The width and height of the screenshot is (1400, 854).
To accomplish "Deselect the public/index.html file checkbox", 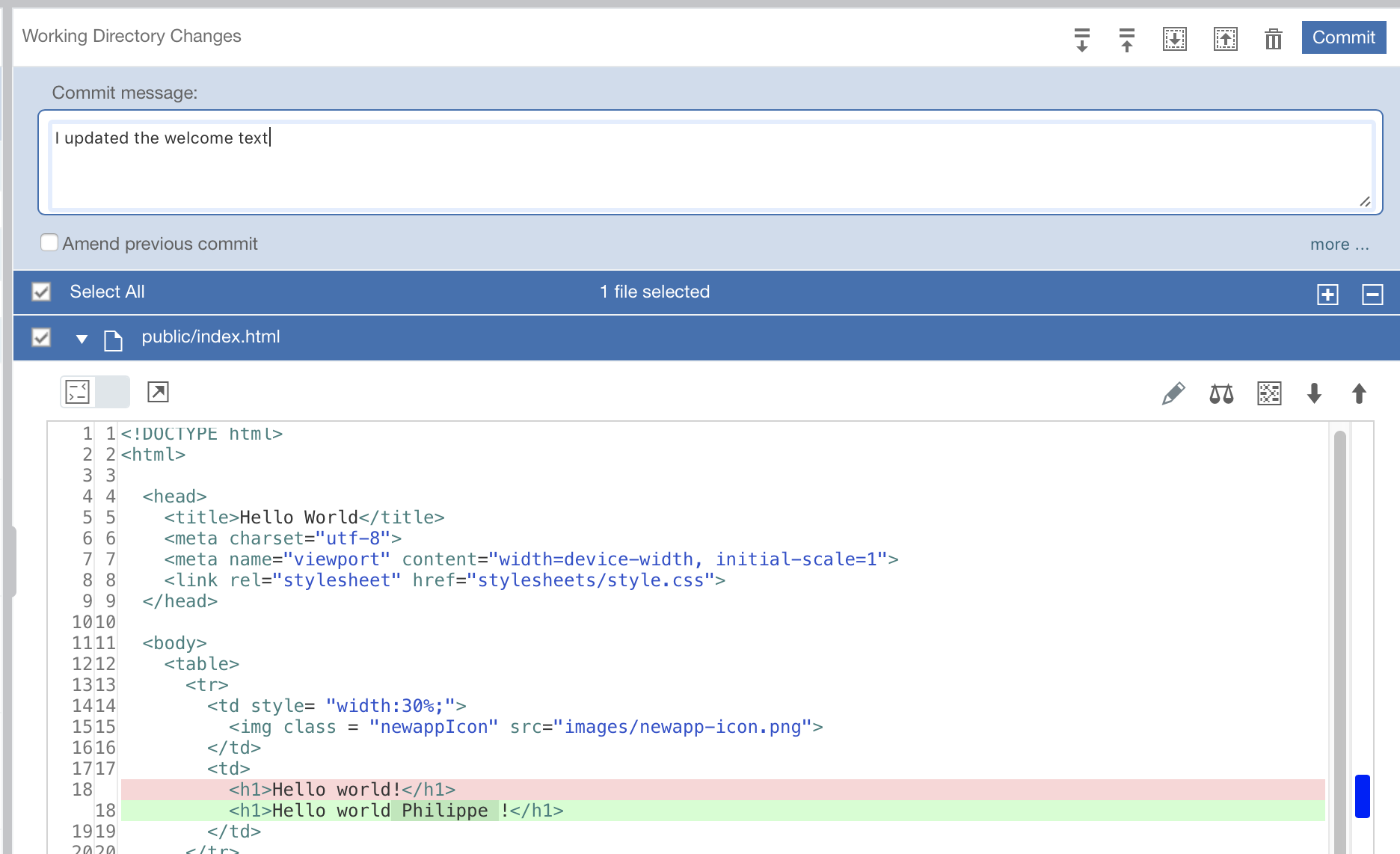I will [41, 337].
